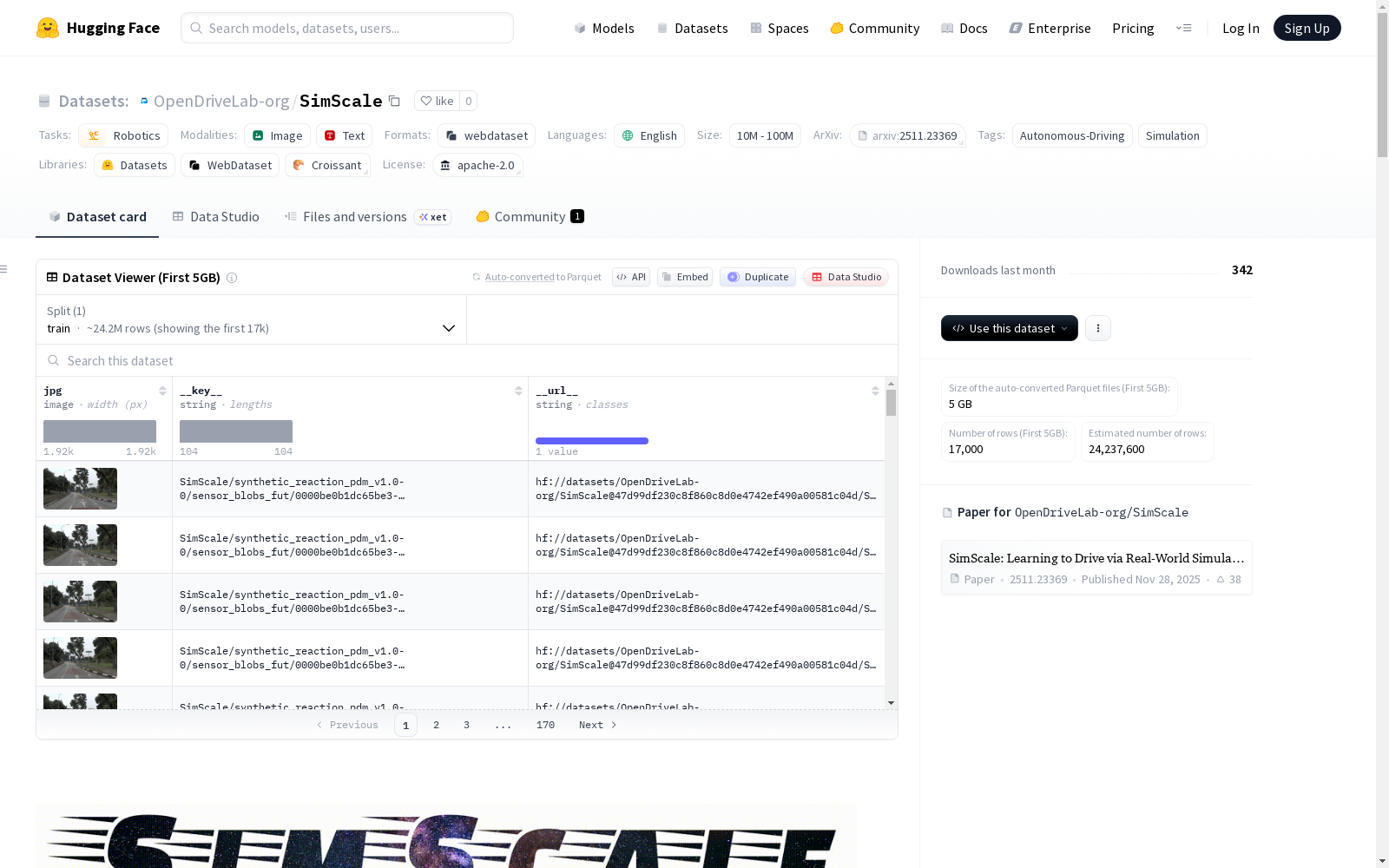Open Community in the top navigation
The height and width of the screenshot is (868, 1389).
(874, 28)
